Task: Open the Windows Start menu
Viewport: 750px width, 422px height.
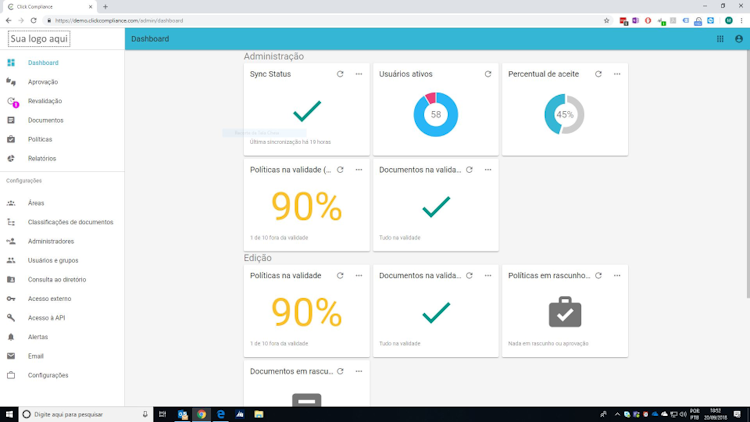Action: point(9,414)
